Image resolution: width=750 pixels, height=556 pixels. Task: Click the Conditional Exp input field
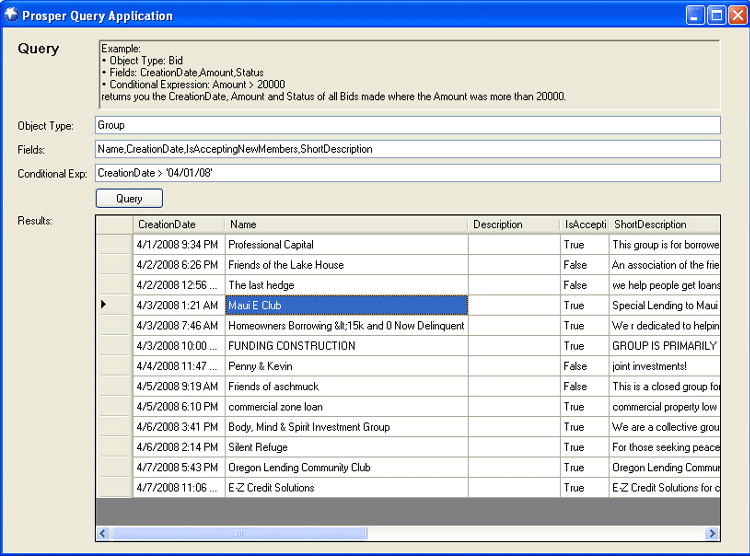407,173
